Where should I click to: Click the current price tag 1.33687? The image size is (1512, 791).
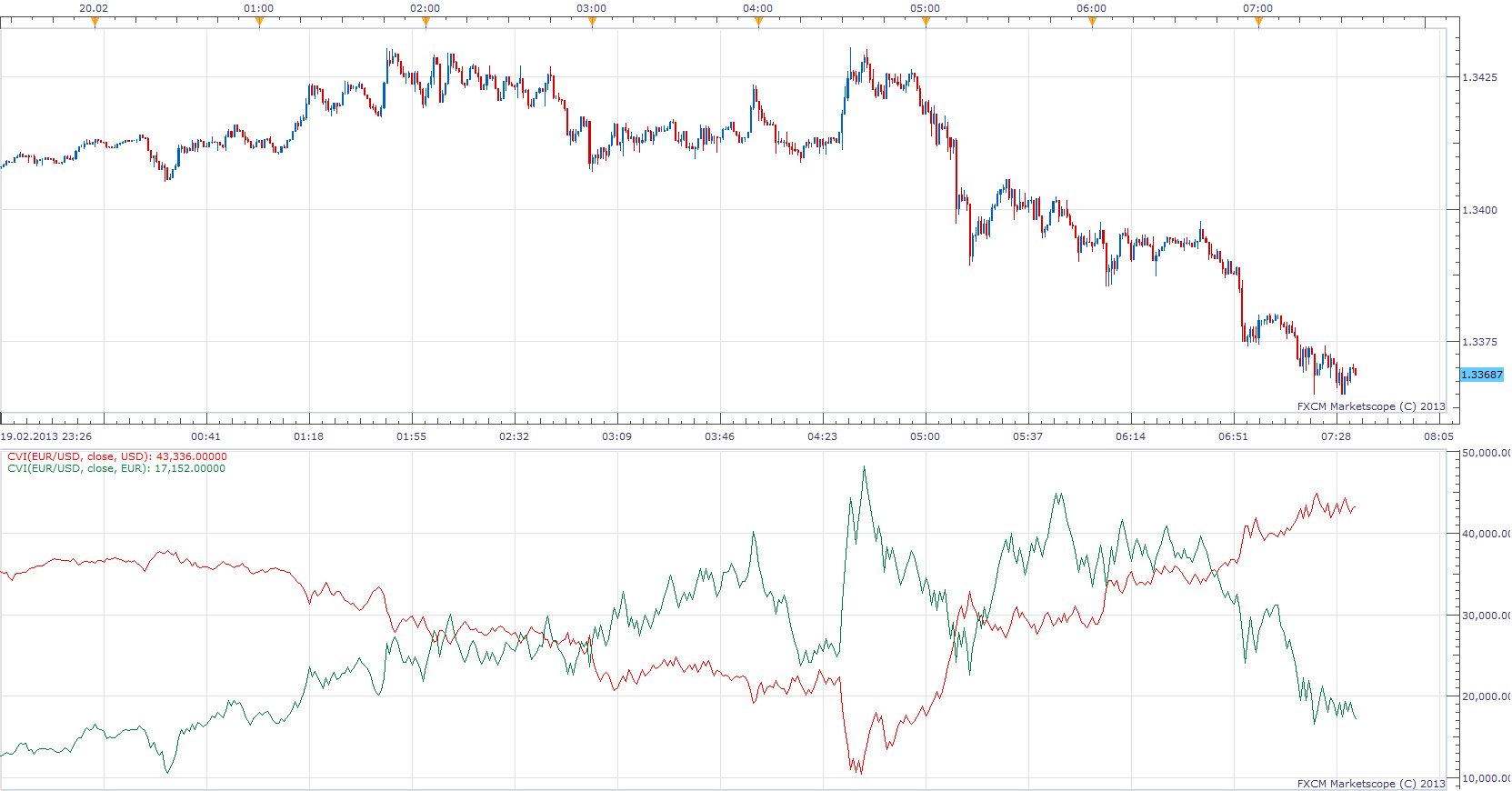[x=1482, y=375]
